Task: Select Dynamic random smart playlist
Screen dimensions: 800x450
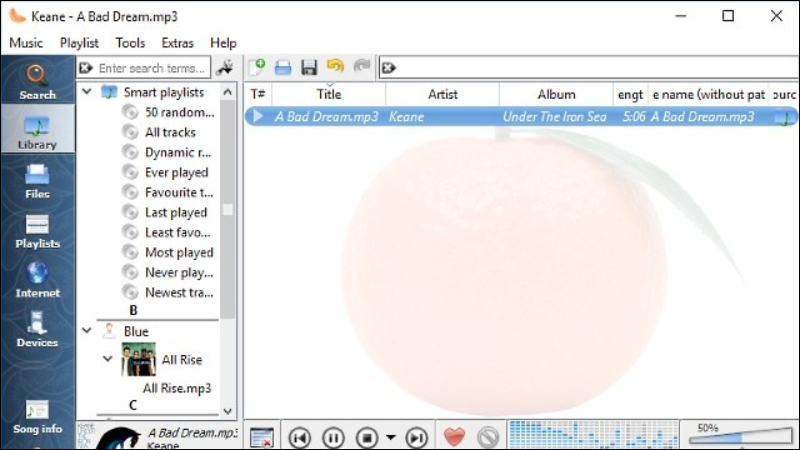Action: point(167,152)
